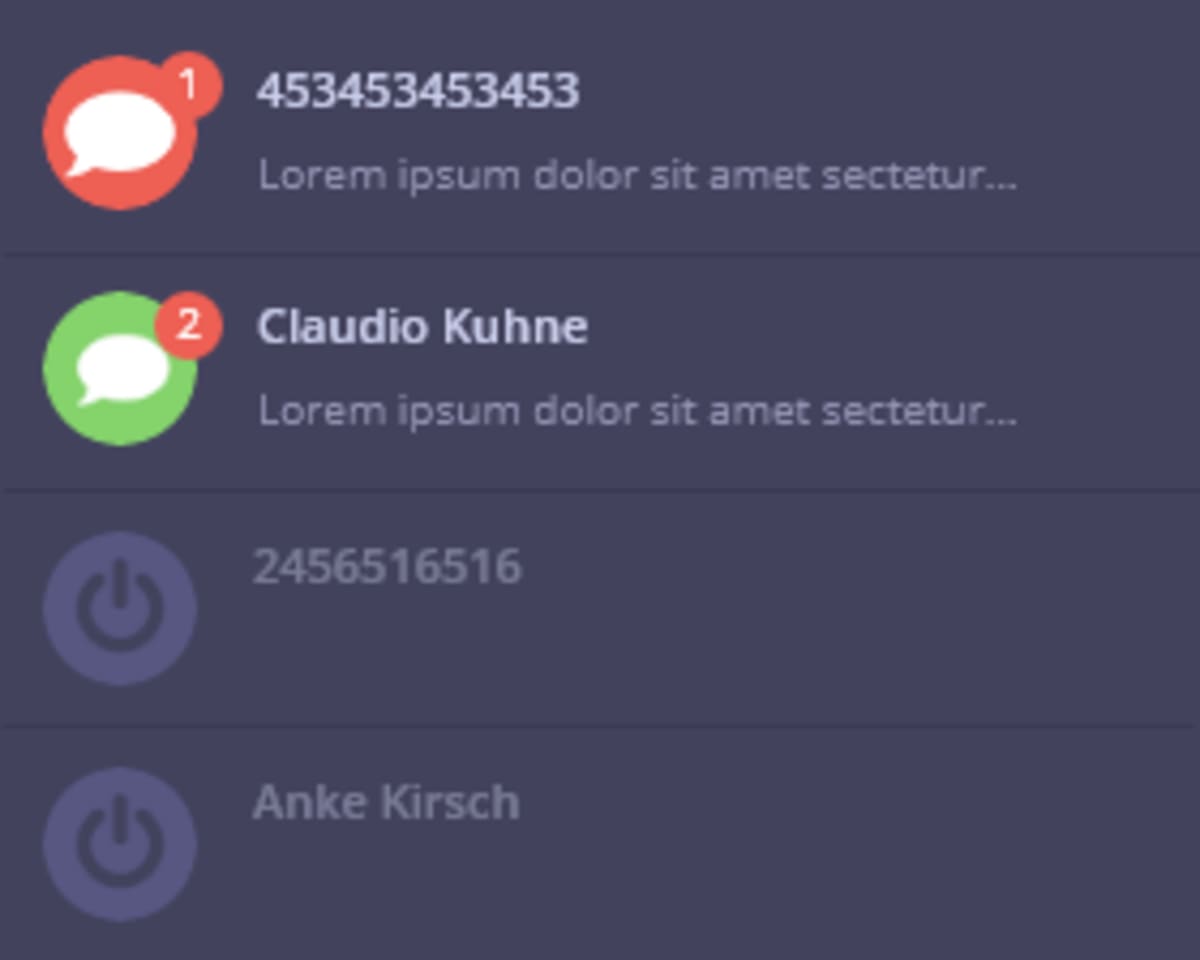Open Claudio Kuhne conversation name
Viewport: 1200px width, 960px height.
(x=422, y=327)
